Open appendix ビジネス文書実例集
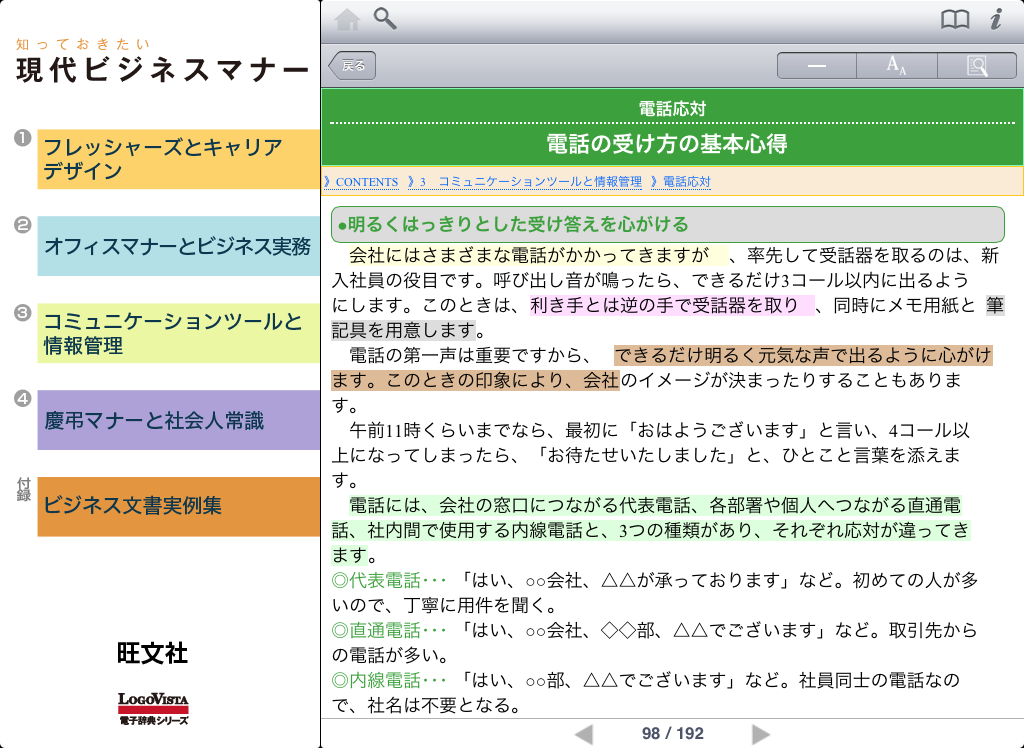Screen dimensions: 1024x748 (x=178, y=507)
